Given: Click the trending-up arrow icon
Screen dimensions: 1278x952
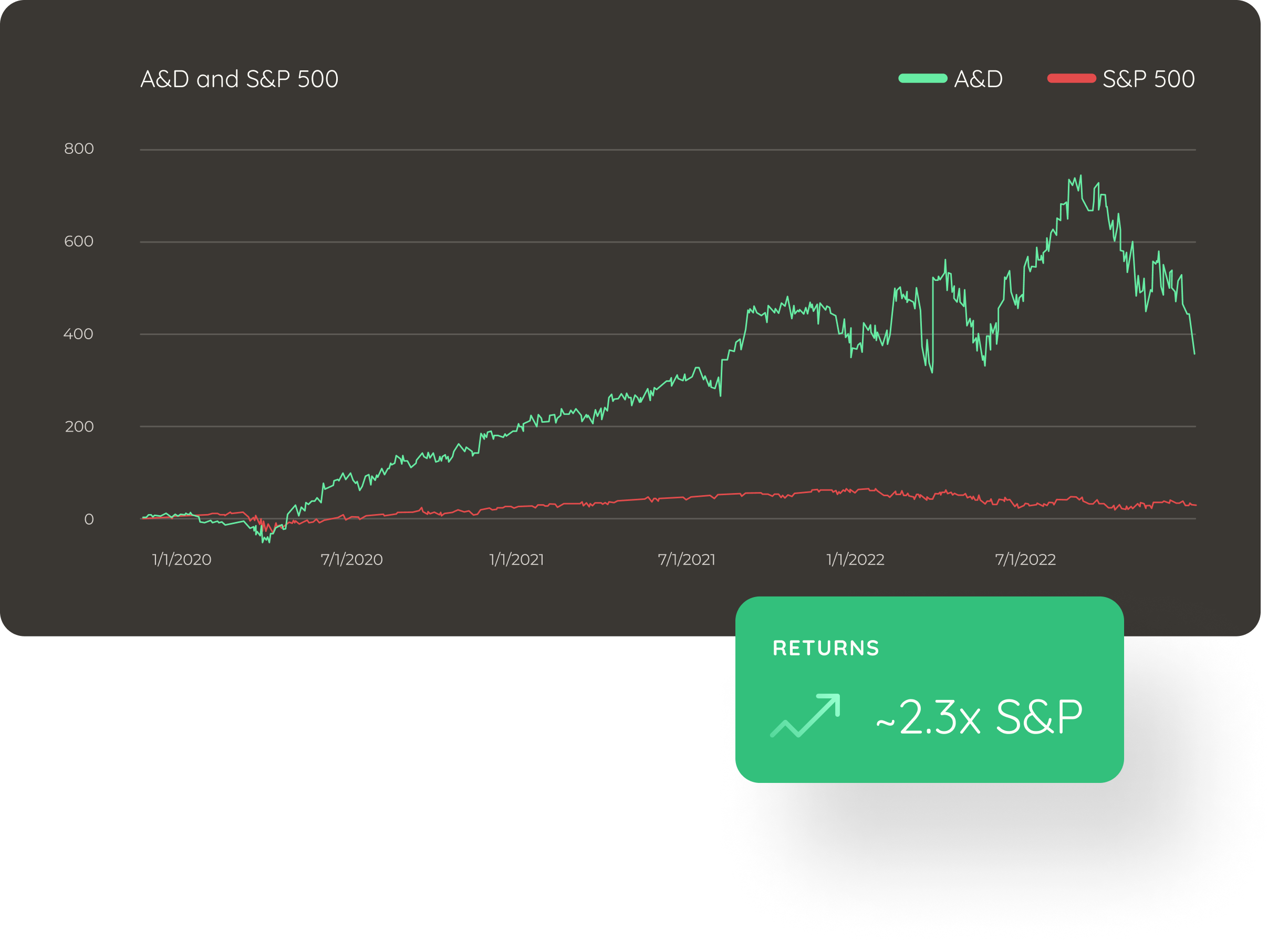Looking at the screenshot, I should point(805,716).
